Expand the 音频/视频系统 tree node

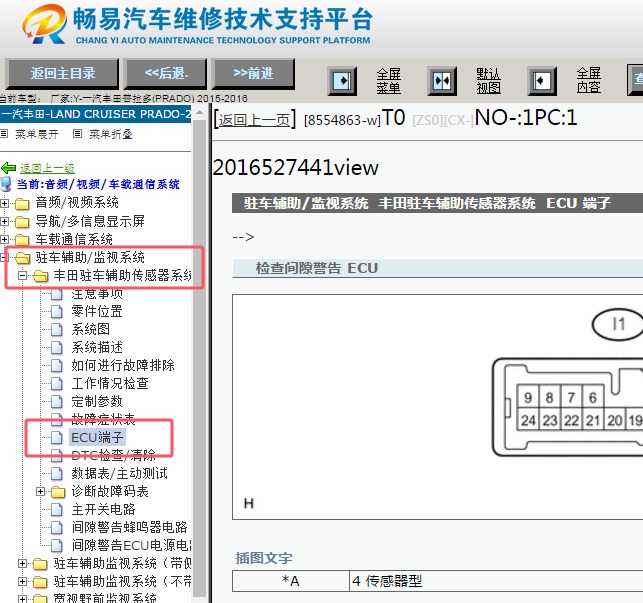coord(5,203)
